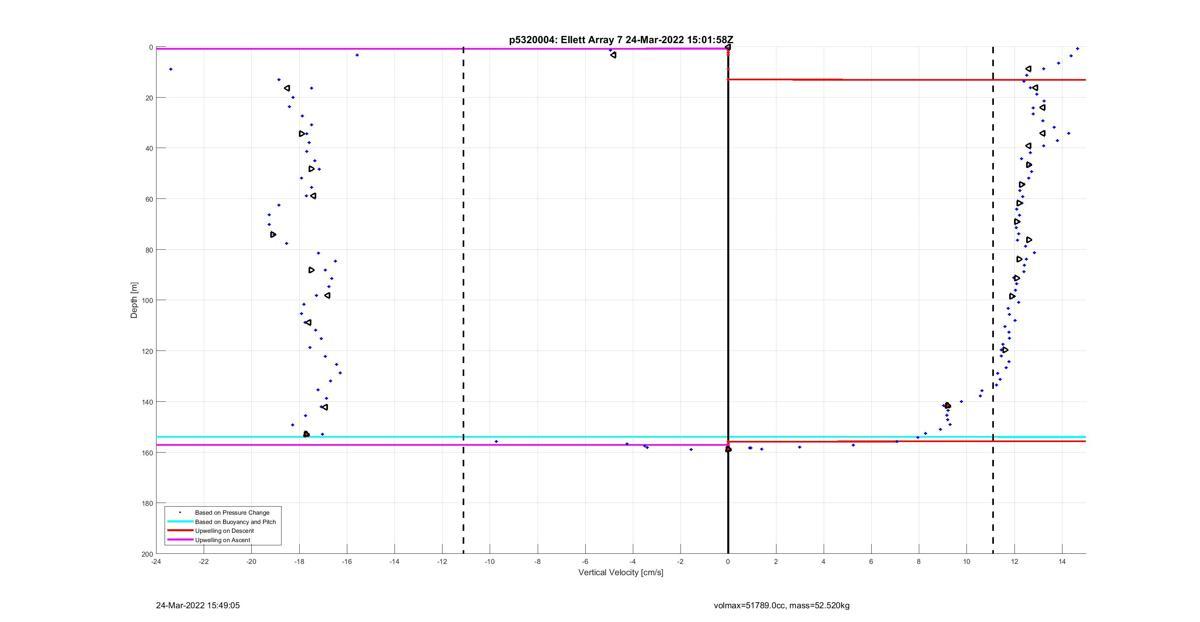Click positive x-axis tick label '6'
This screenshot has height=622, width=1200.
[x=871, y=562]
